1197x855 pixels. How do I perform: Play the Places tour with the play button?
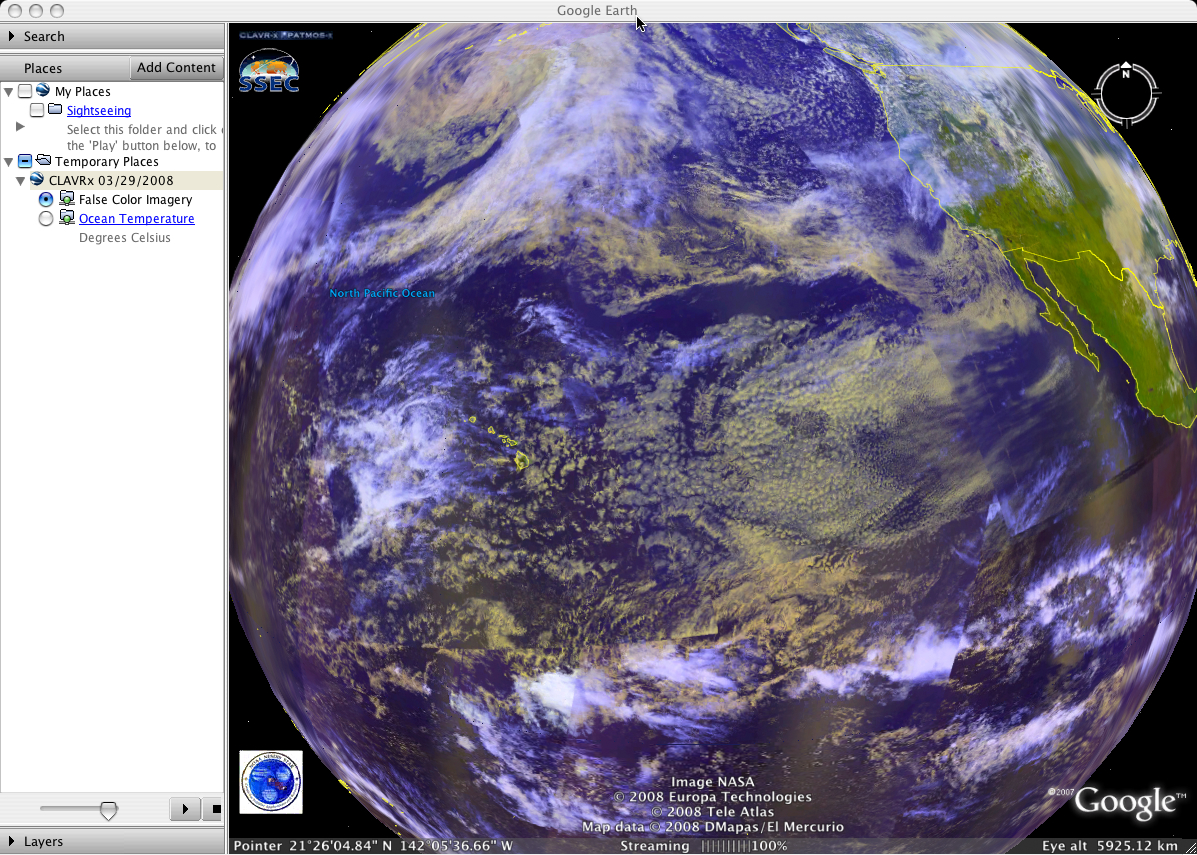(x=185, y=808)
